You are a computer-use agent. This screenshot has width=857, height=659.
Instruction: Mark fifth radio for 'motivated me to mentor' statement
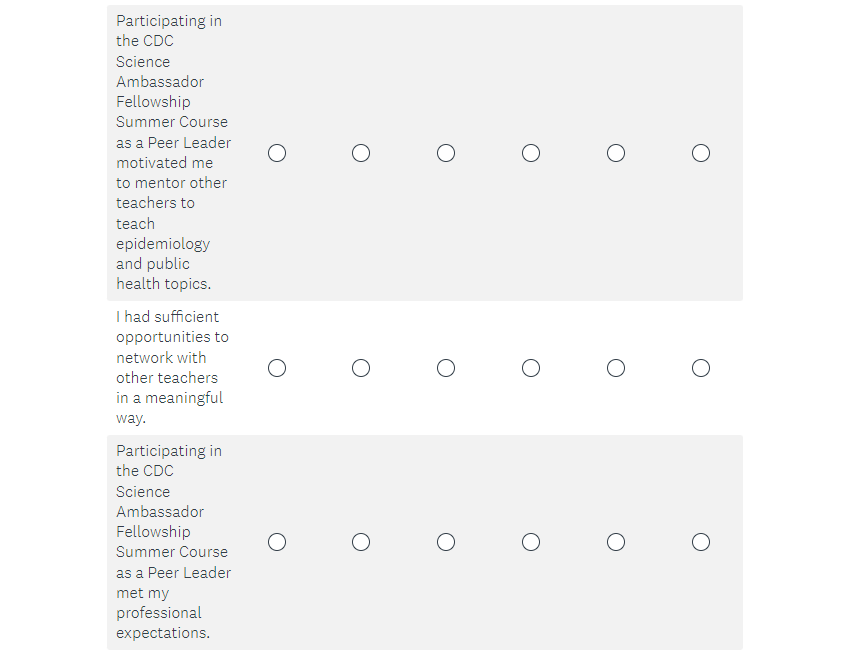coord(616,153)
